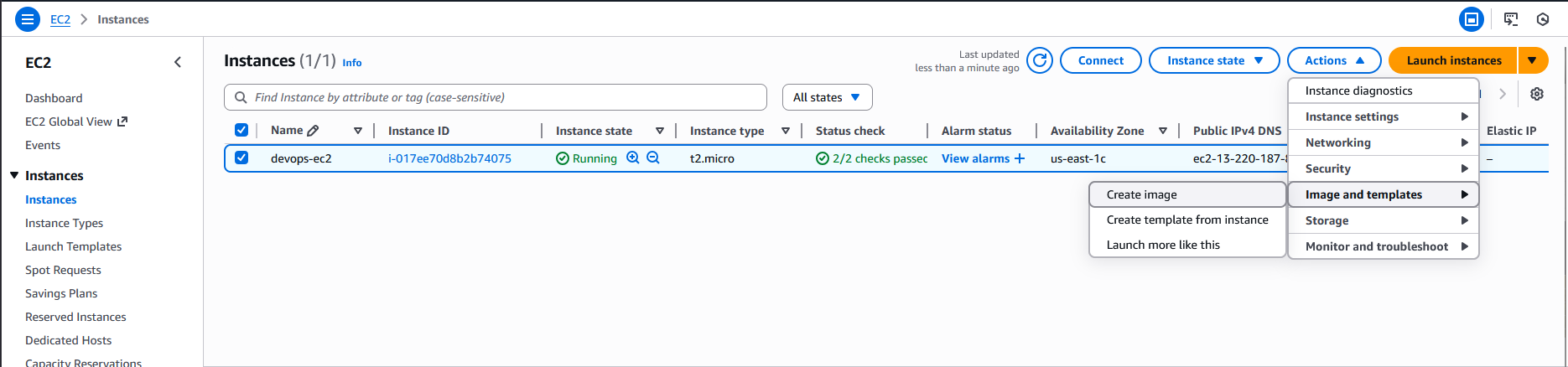This screenshot has height=367, width=1568.
Task: Uncheck the devops-ec2 row checkbox
Action: 241,158
